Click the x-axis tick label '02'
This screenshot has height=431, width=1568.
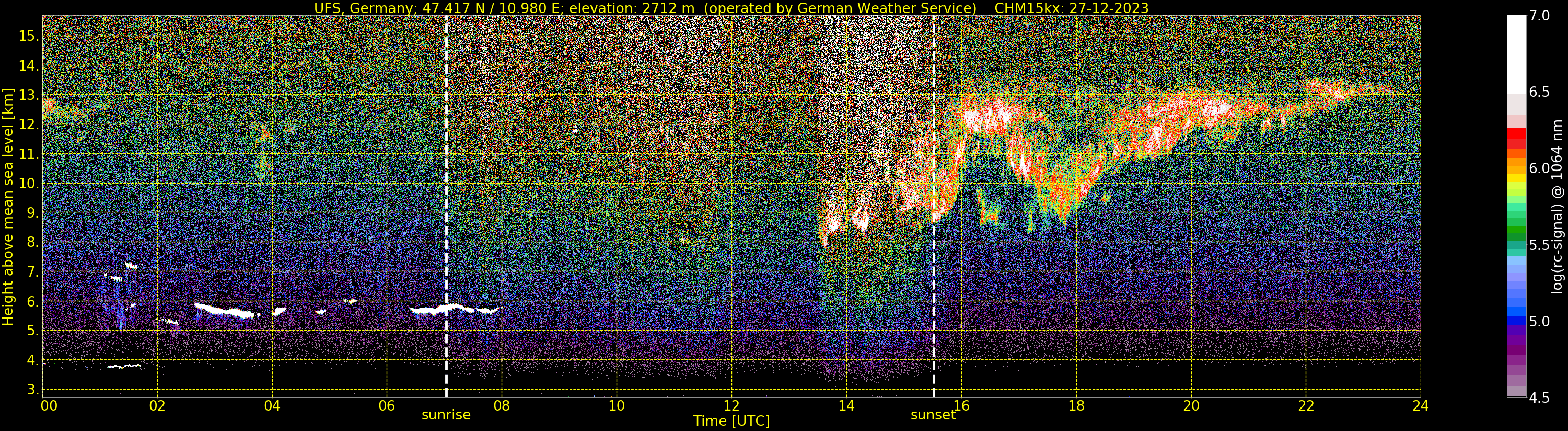[157, 405]
